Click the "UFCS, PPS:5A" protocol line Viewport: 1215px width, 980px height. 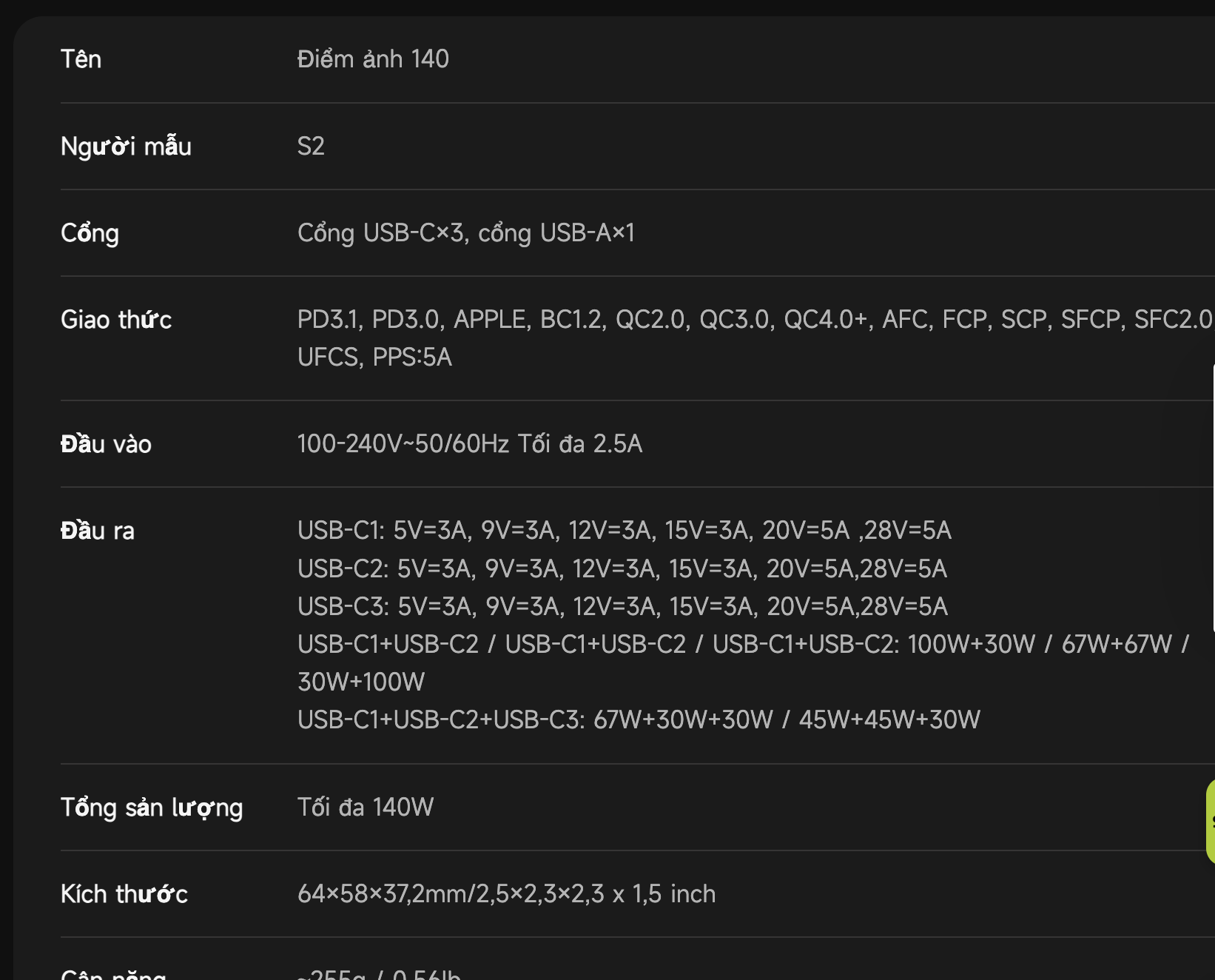click(x=374, y=358)
